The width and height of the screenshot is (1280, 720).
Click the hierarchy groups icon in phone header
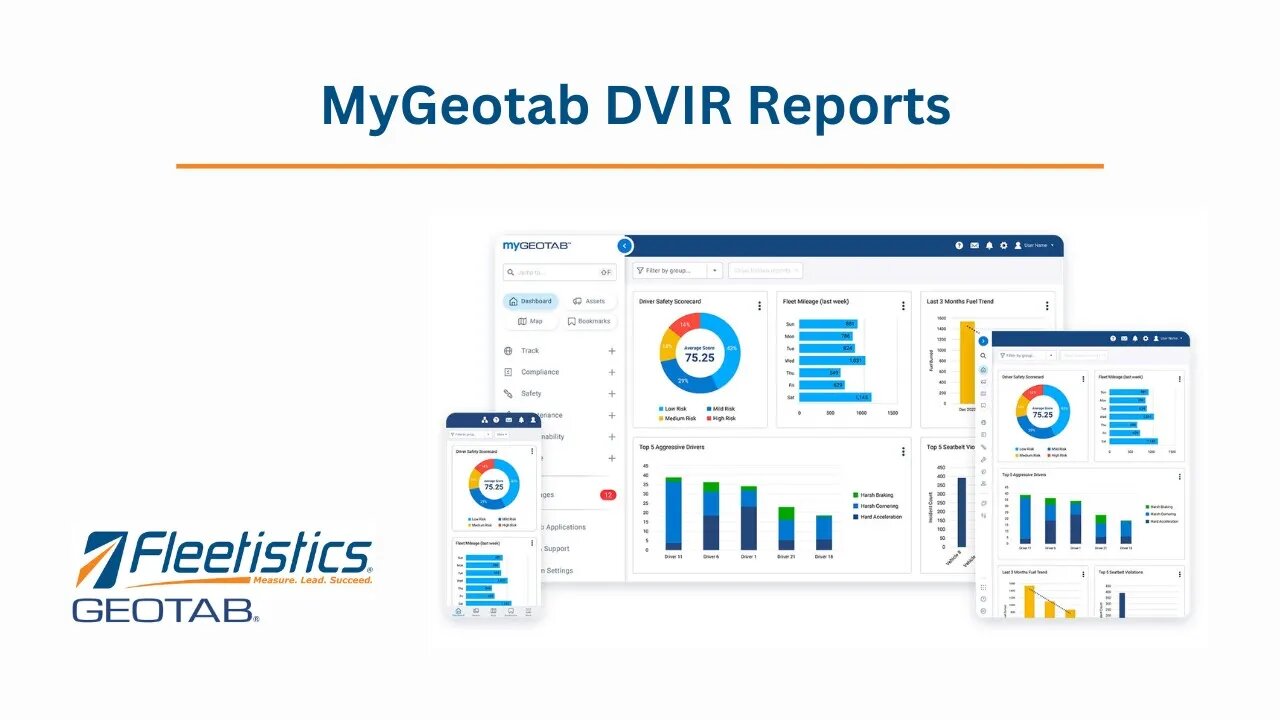click(x=483, y=420)
